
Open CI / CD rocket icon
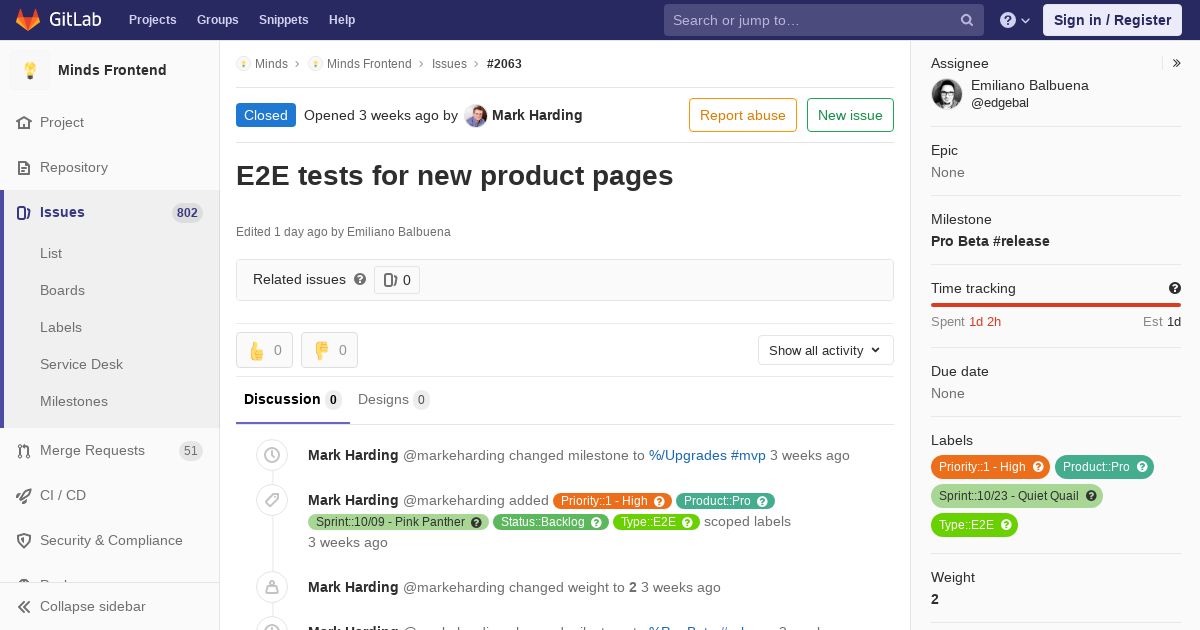coord(24,496)
